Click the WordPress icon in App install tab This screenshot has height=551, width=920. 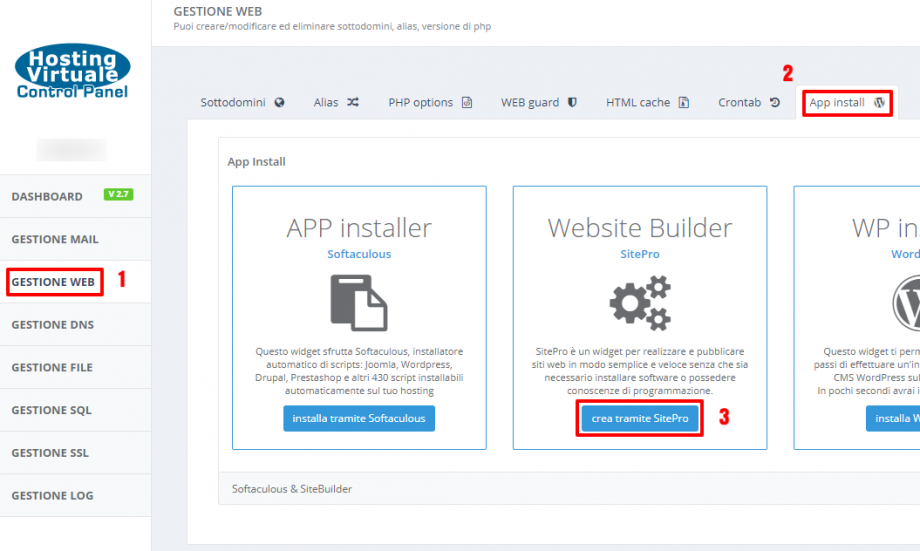(879, 102)
